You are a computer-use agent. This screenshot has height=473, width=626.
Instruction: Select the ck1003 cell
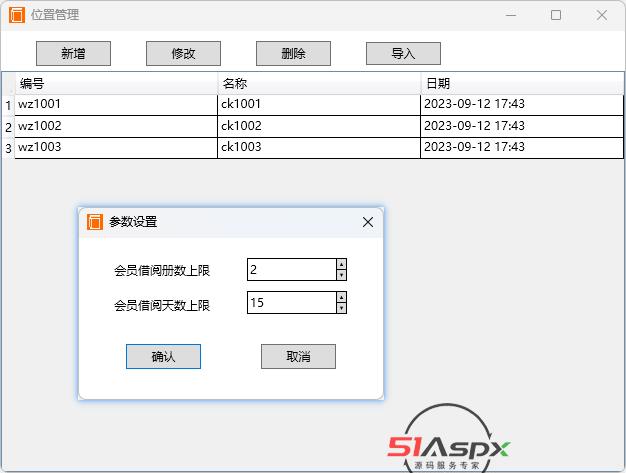tap(319, 148)
